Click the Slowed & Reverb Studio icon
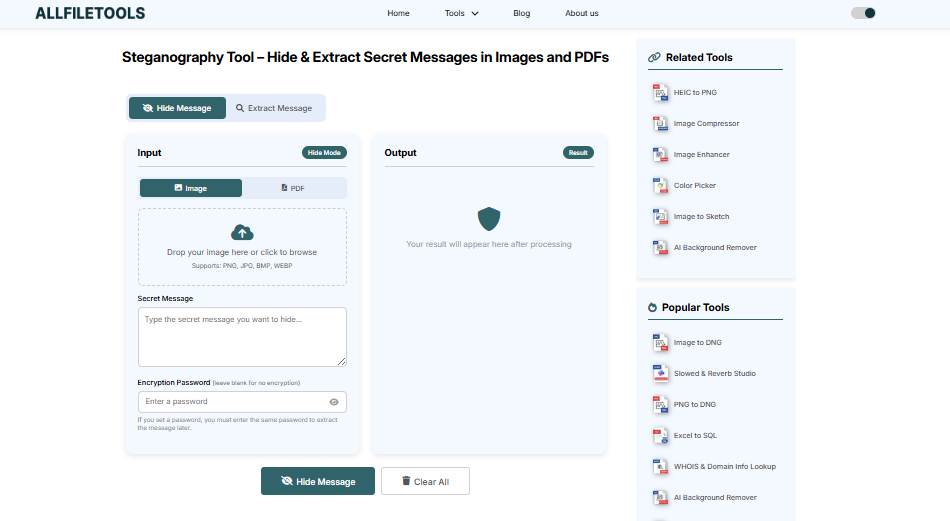This screenshot has height=521, width=950. coord(660,374)
